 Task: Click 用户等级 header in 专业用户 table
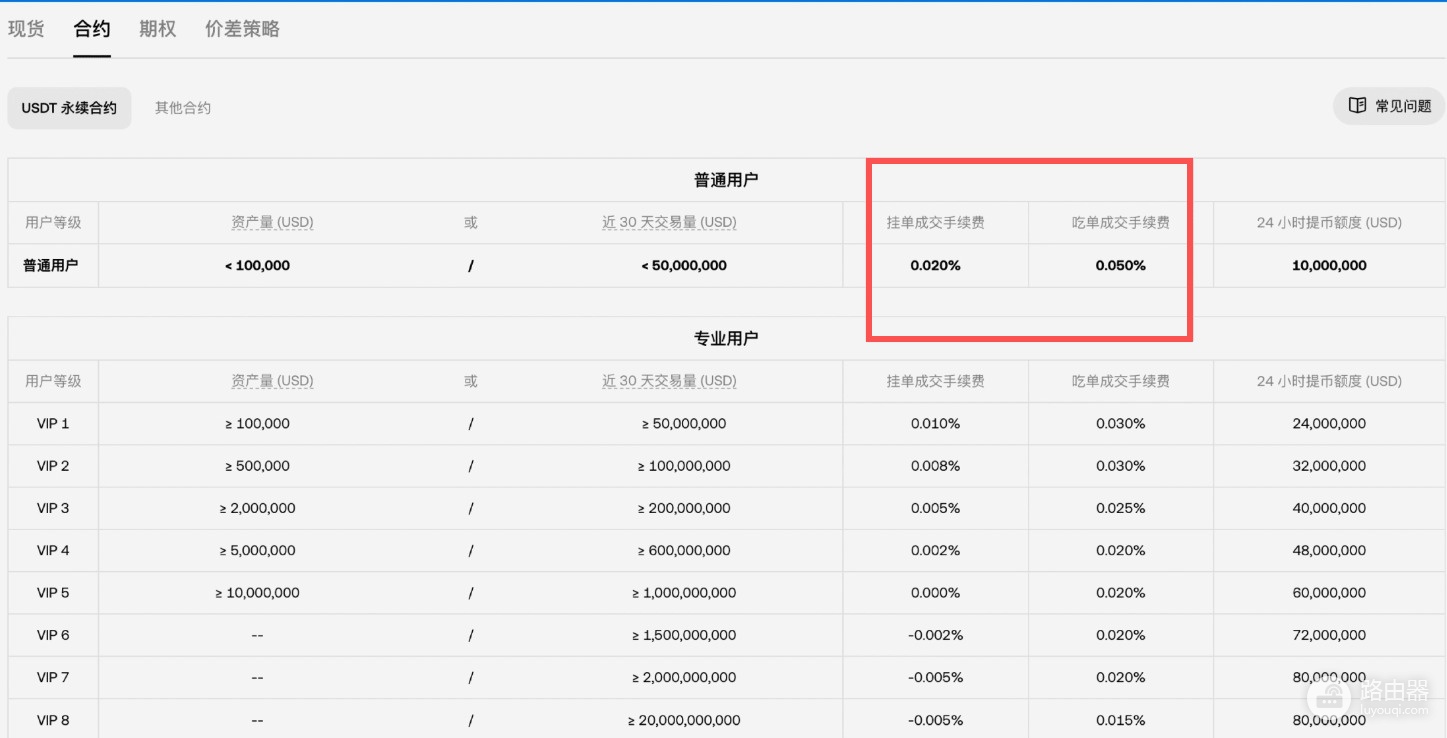tap(53, 381)
